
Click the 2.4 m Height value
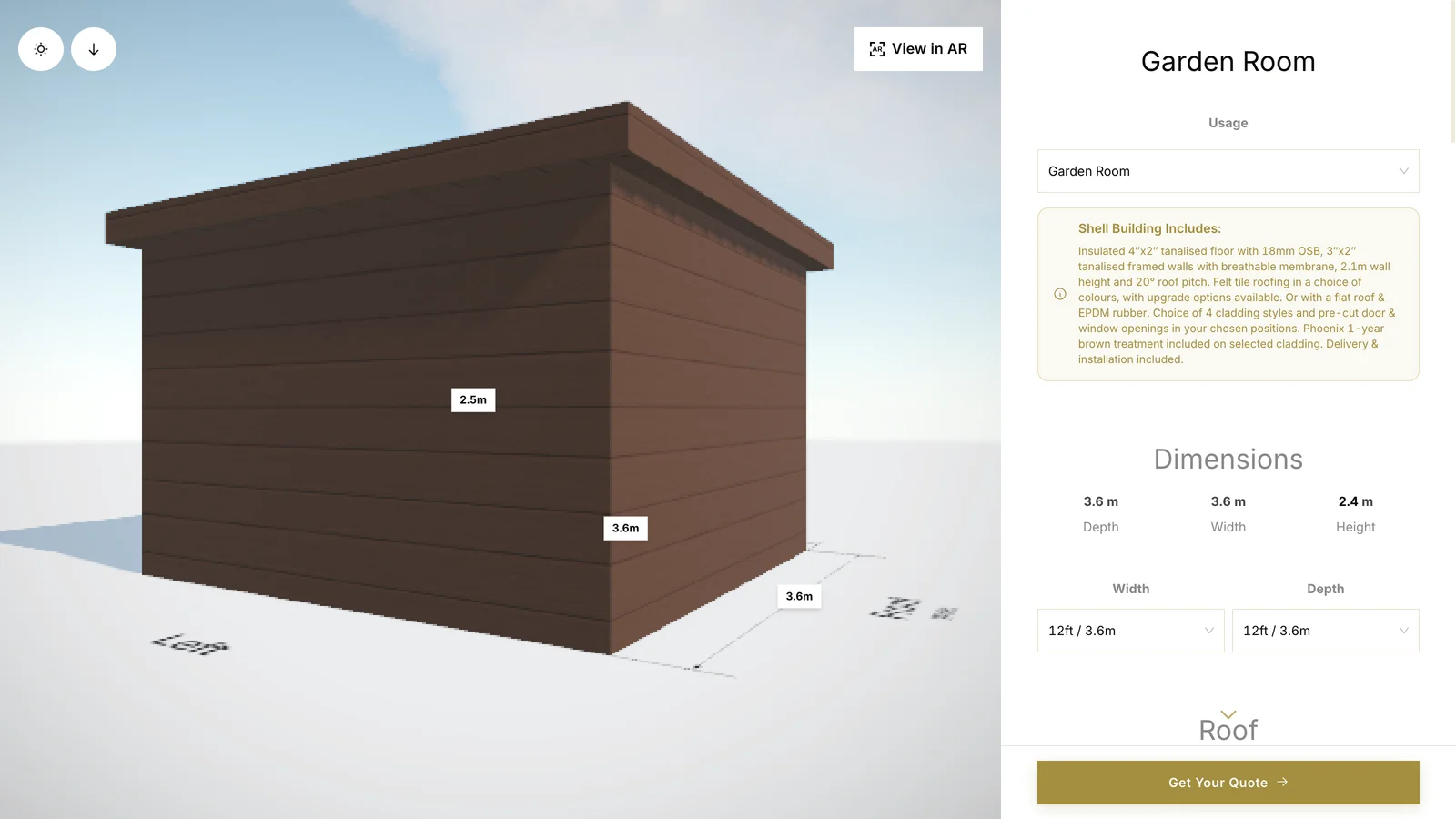pyautogui.click(x=1355, y=501)
